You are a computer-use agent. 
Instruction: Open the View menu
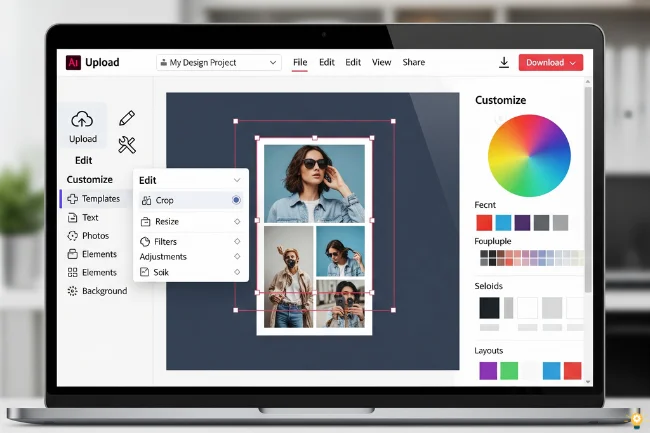(x=381, y=62)
